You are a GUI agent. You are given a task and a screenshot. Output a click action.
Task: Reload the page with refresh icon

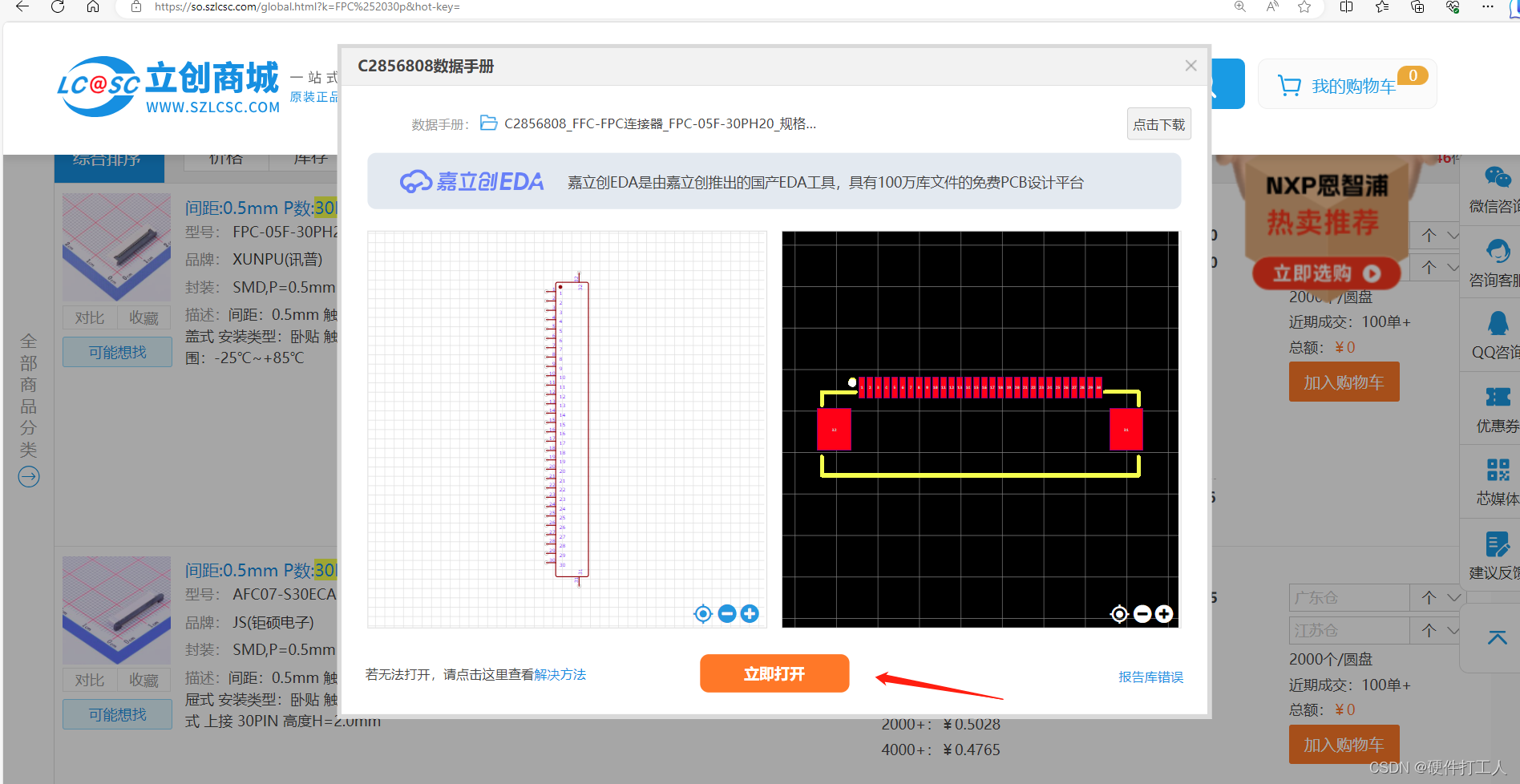(58, 6)
